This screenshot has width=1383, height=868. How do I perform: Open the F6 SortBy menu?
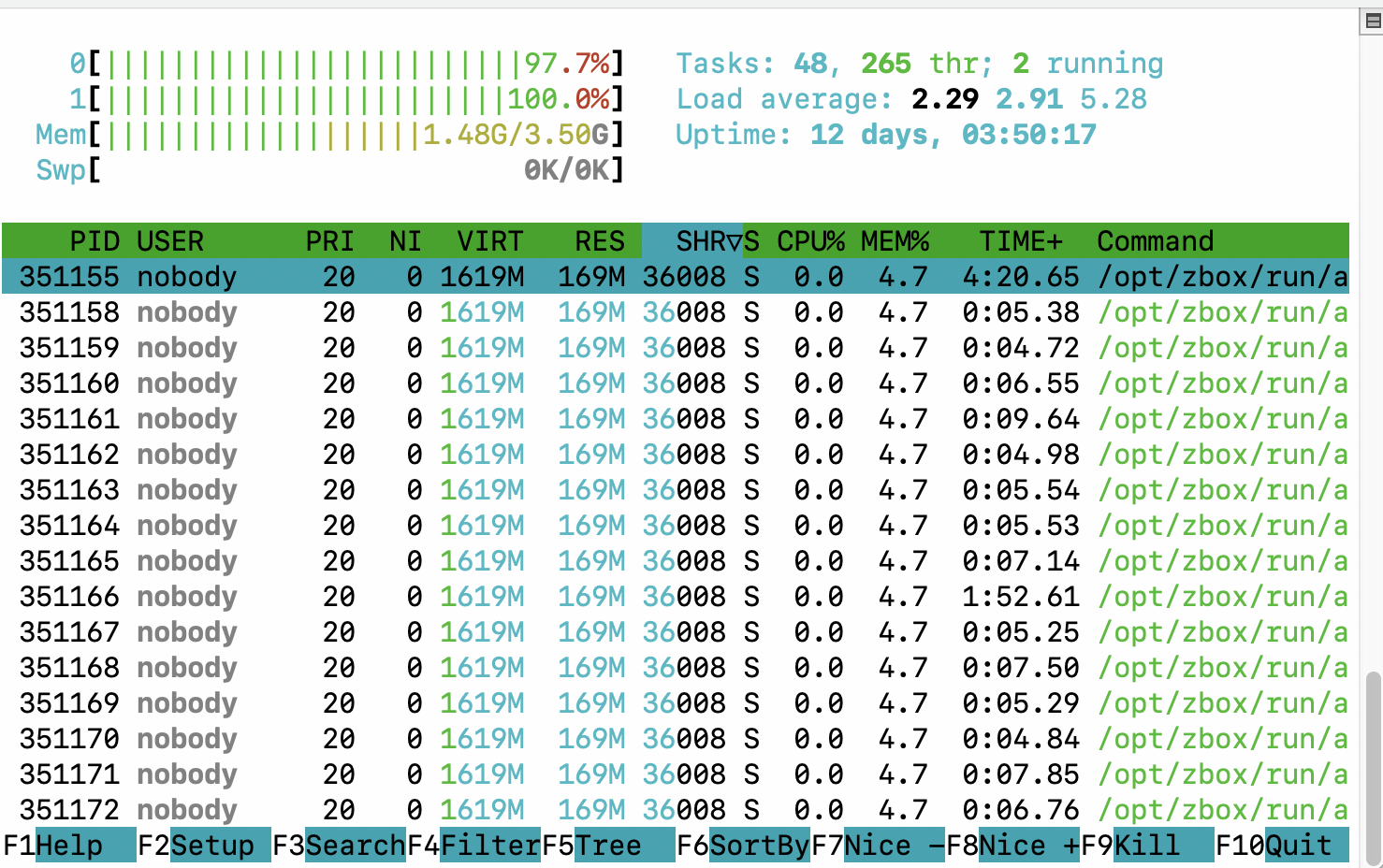(743, 846)
